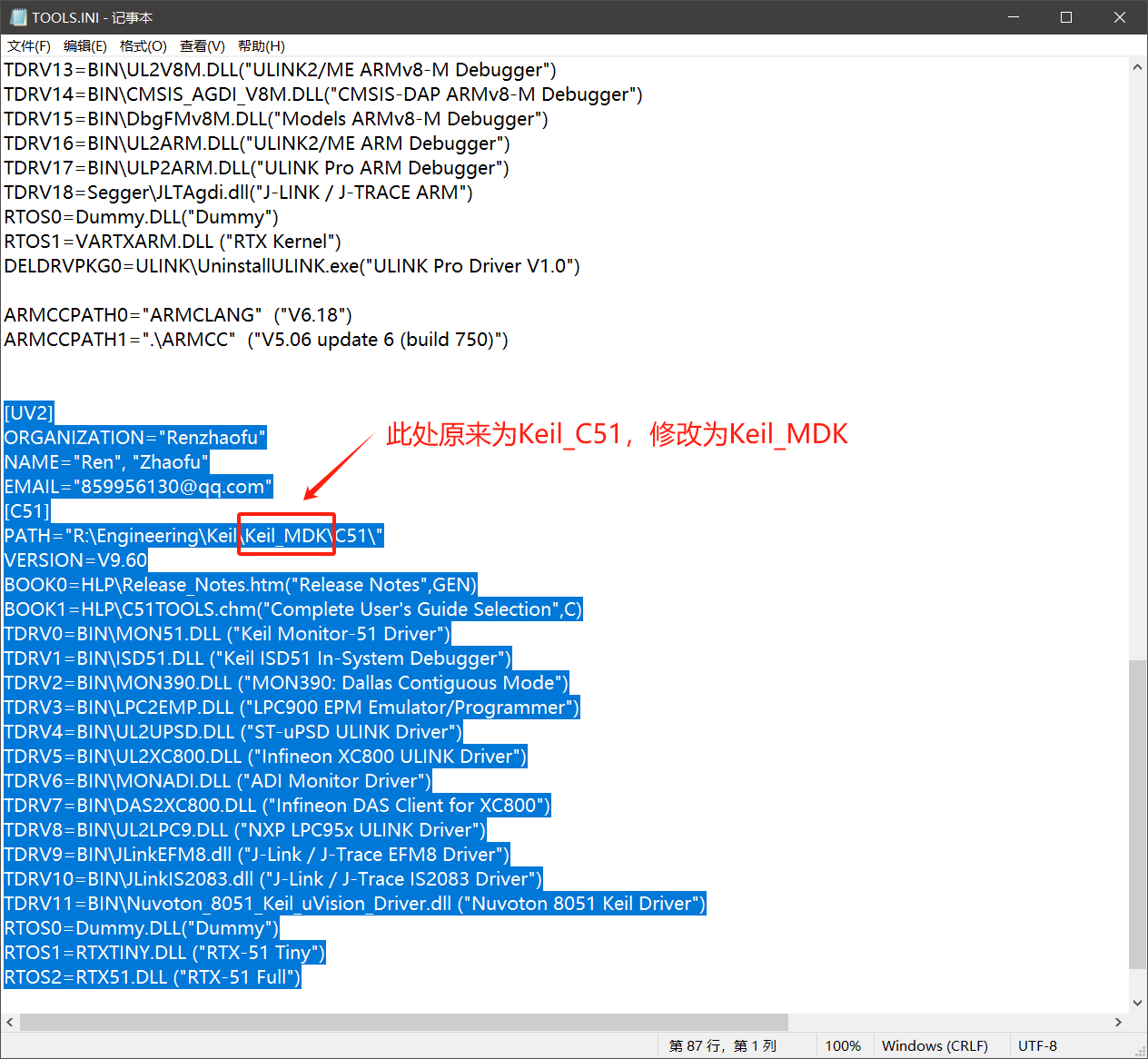Close the TOOLS.INI Notepad window

coord(1120,17)
